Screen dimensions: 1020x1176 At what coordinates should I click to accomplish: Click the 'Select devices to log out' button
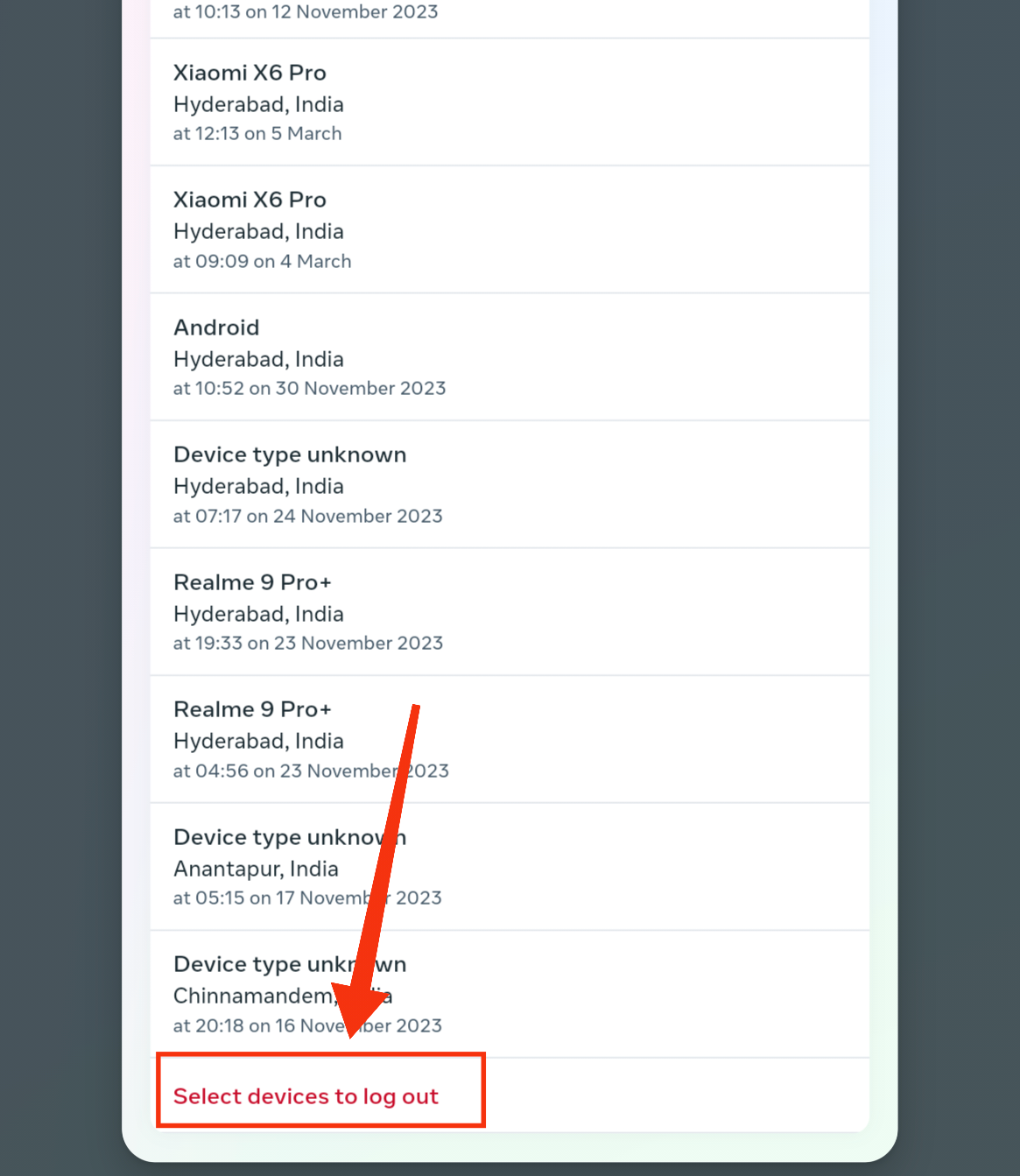tap(306, 1096)
